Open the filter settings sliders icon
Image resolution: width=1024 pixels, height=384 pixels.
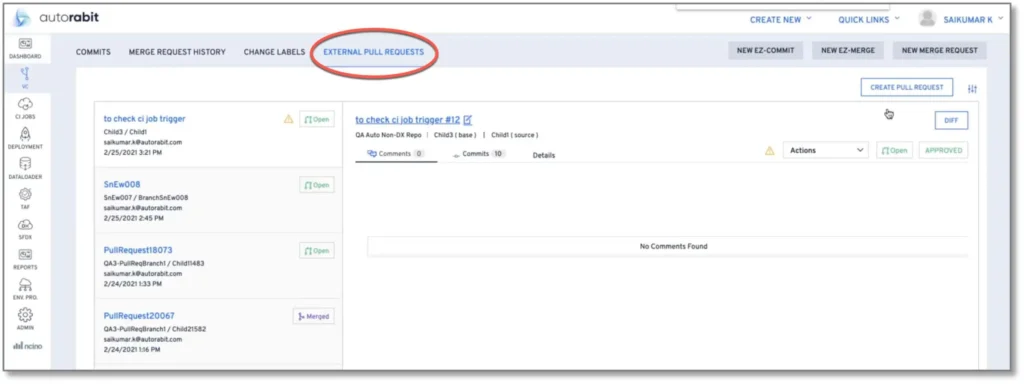pos(972,89)
